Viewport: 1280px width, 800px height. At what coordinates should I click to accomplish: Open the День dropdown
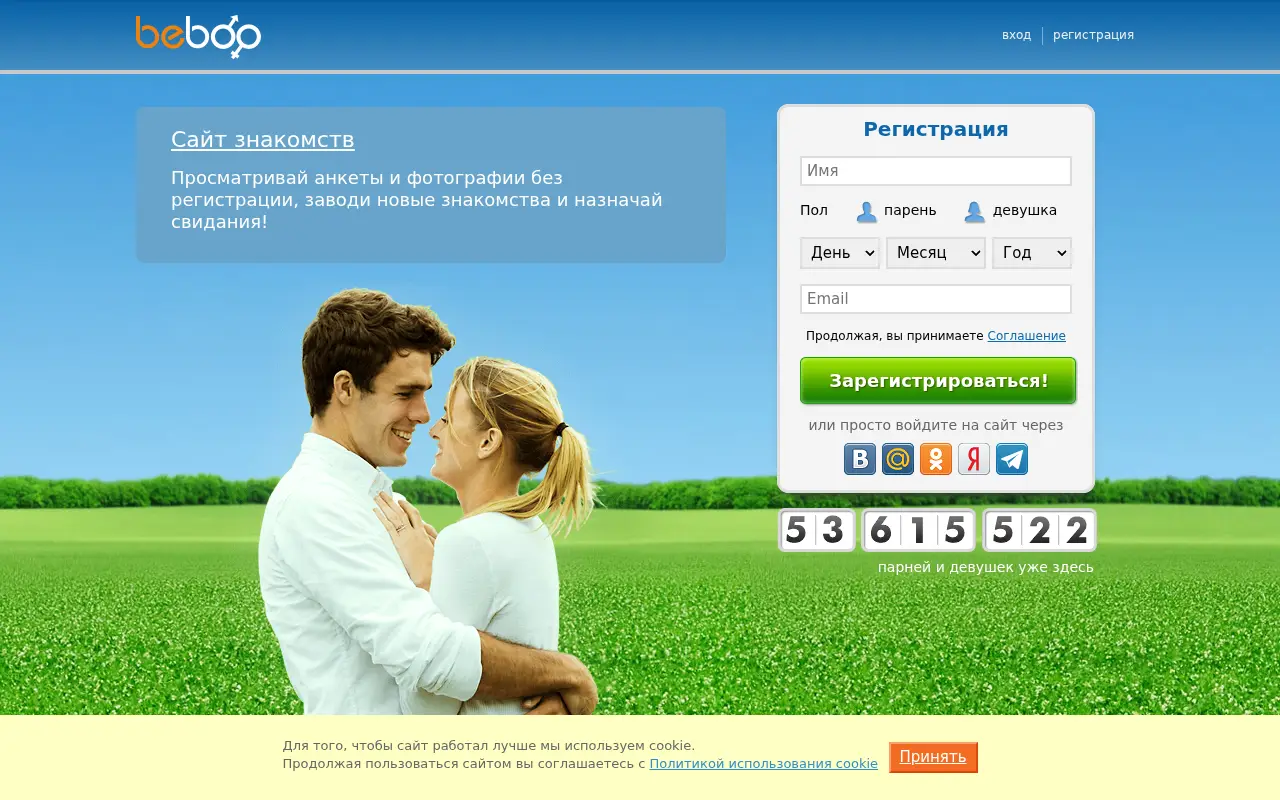[840, 253]
